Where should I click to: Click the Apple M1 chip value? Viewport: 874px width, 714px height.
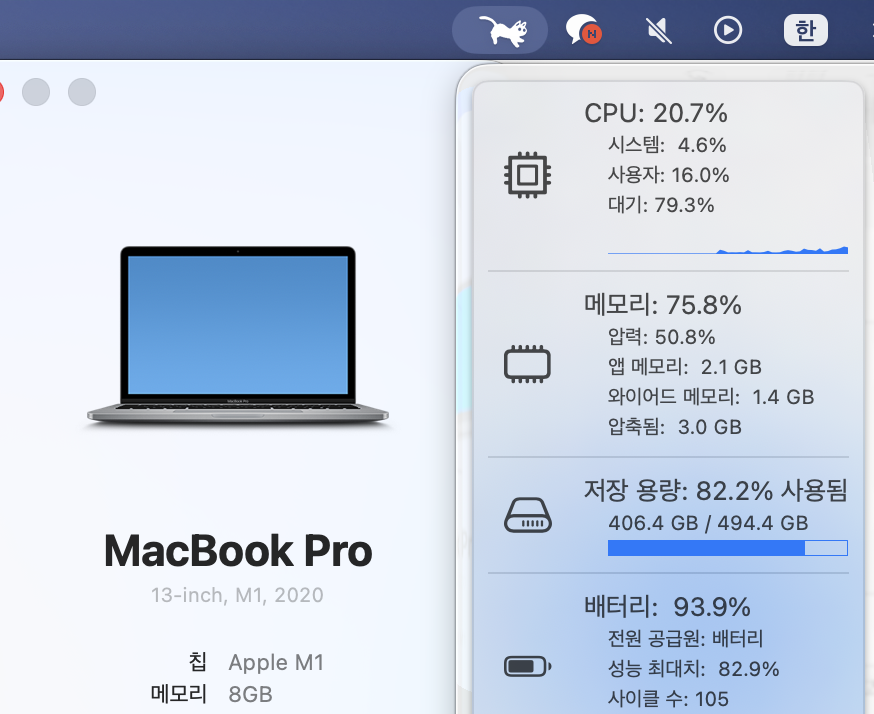pyautogui.click(x=276, y=662)
